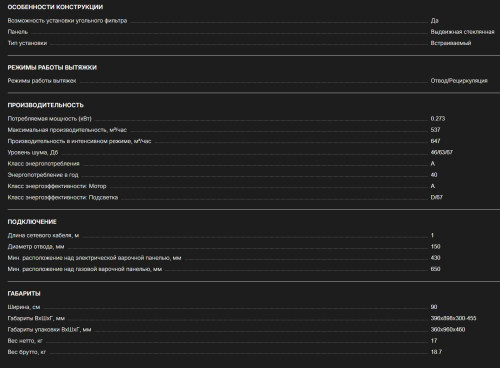
Task: Click the ПОДКЛЮЧЕНИЕ section heading
Action: click(x=32, y=222)
